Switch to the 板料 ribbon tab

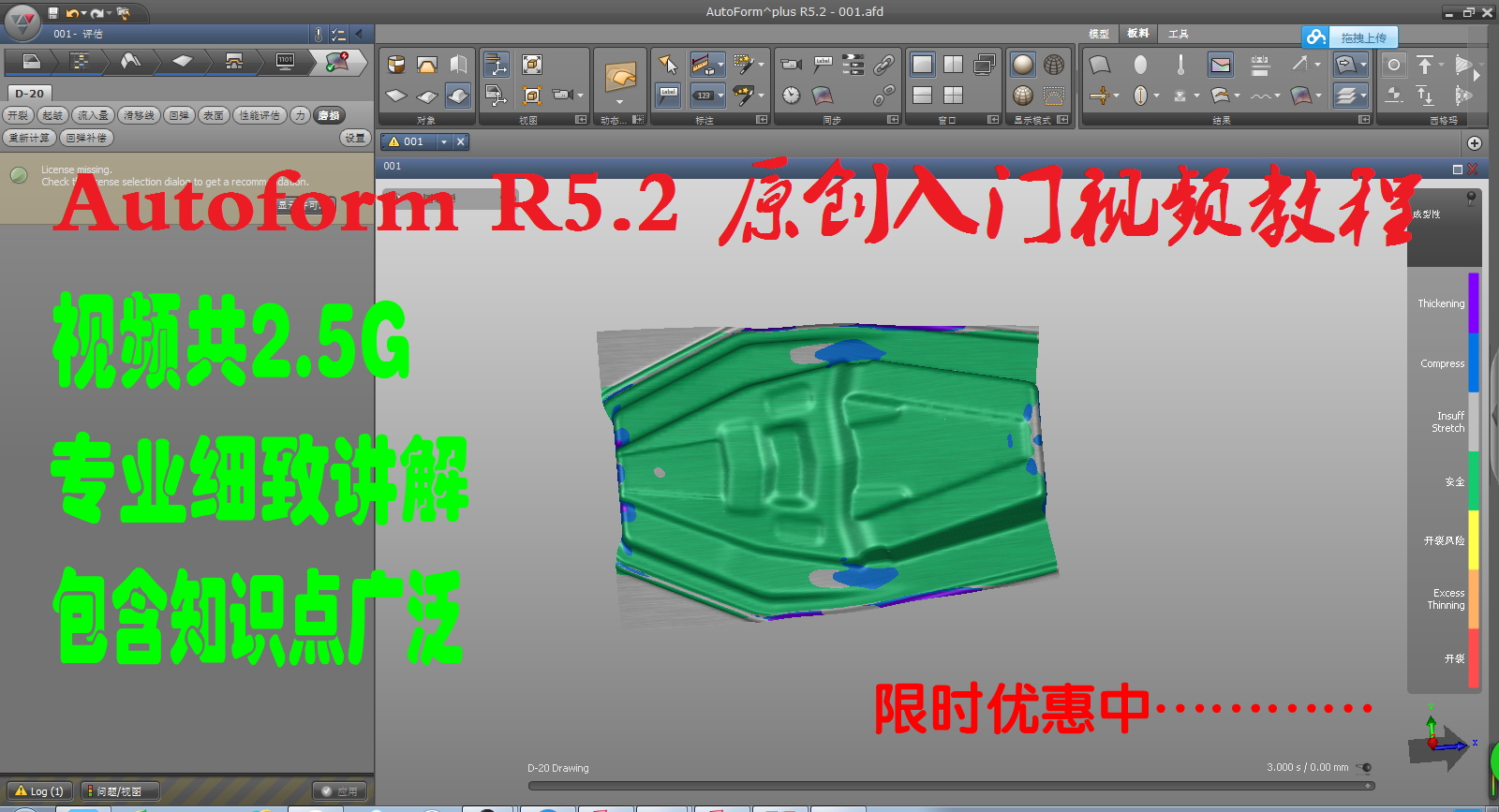pos(1138,34)
